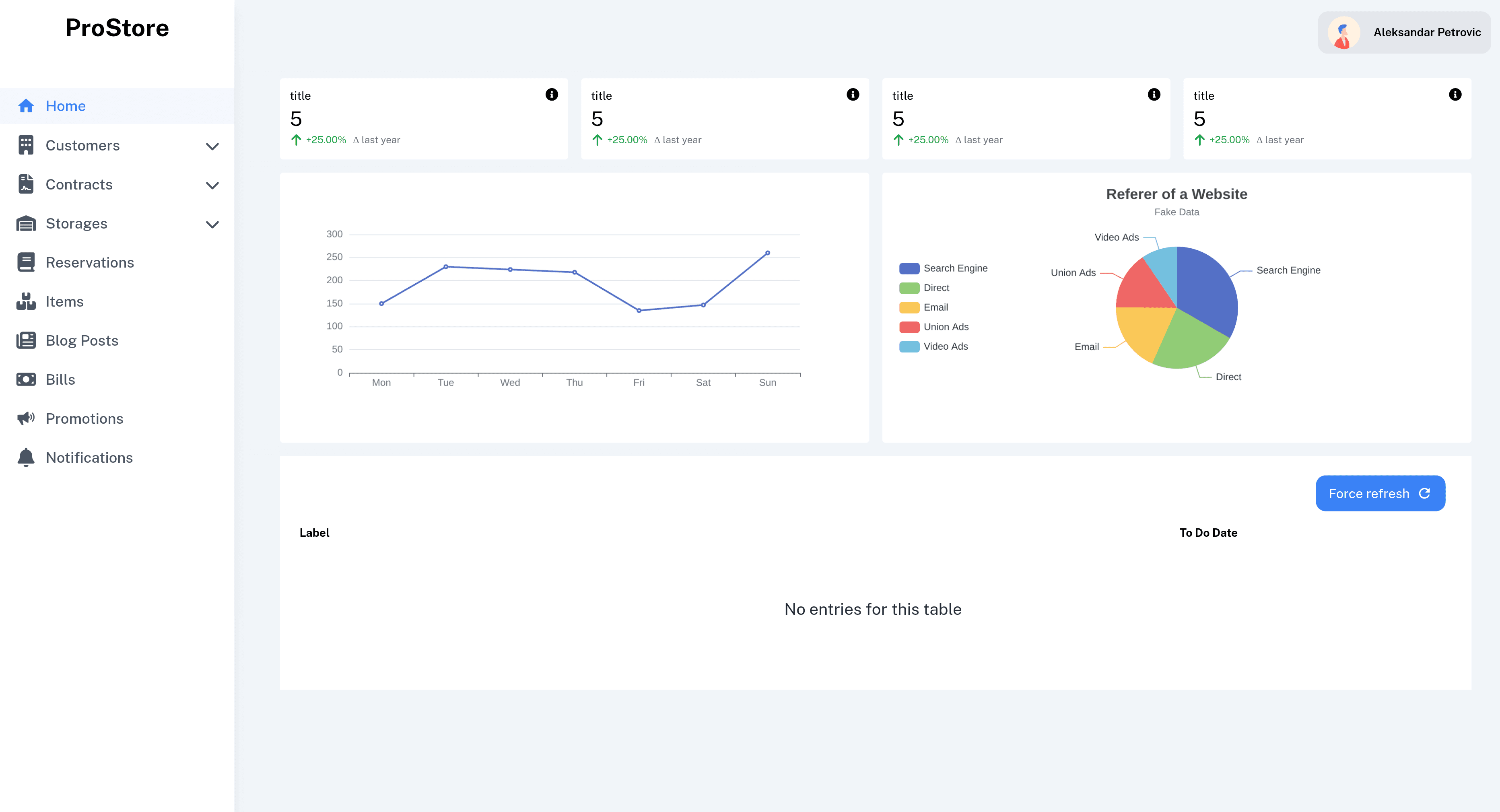Click the Sun data point on line chart
1500x812 pixels.
767,253
